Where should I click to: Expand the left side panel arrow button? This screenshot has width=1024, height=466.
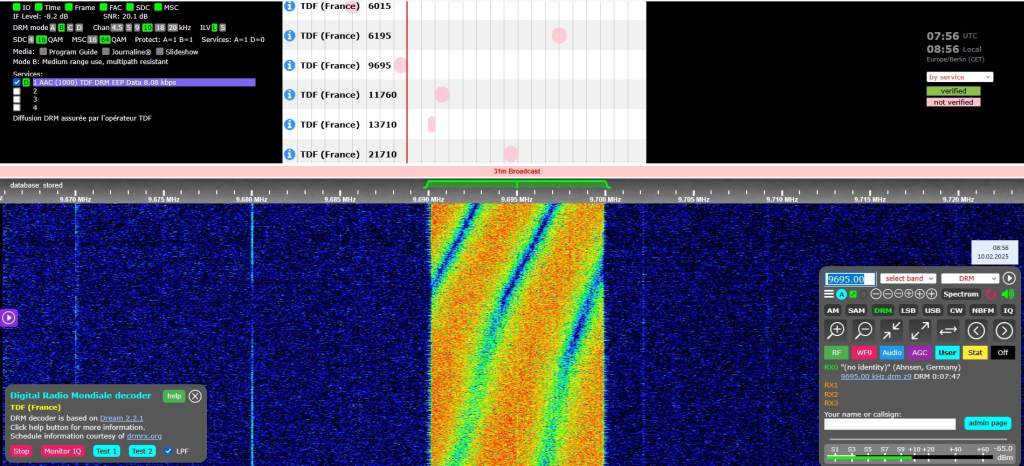pos(8,318)
